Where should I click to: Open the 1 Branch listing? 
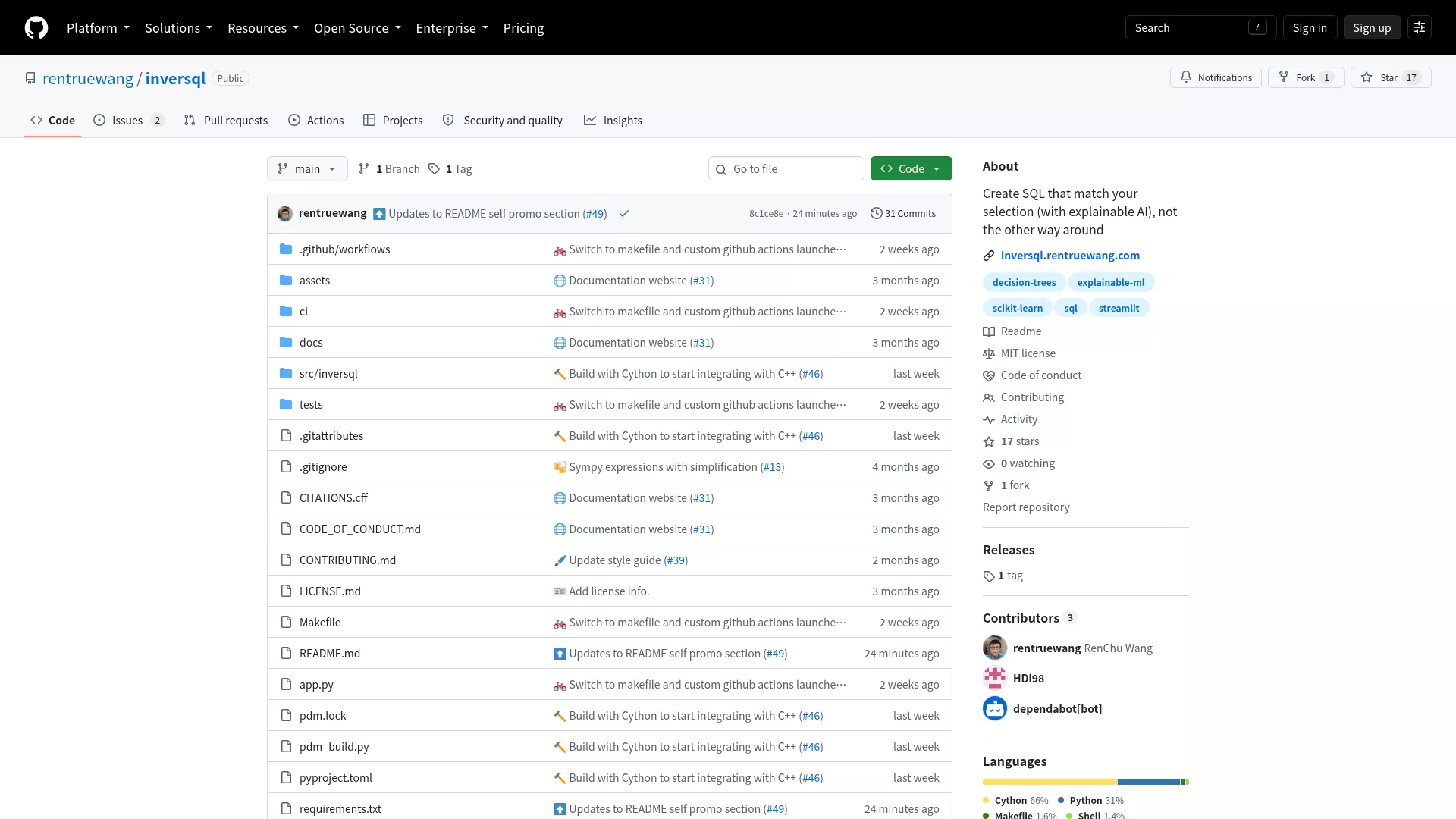pyautogui.click(x=389, y=169)
